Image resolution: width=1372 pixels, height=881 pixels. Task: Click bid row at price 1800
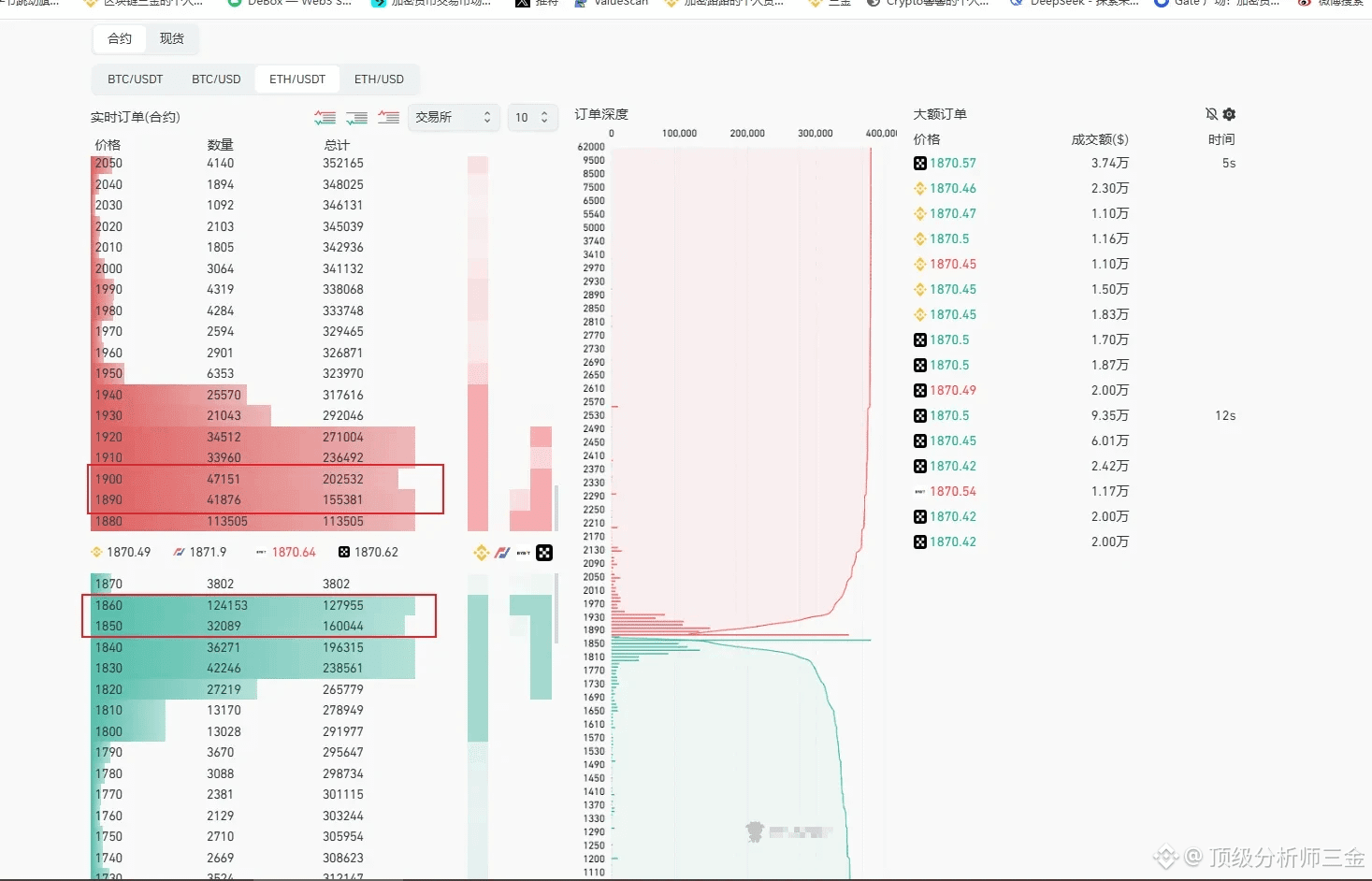point(253,731)
